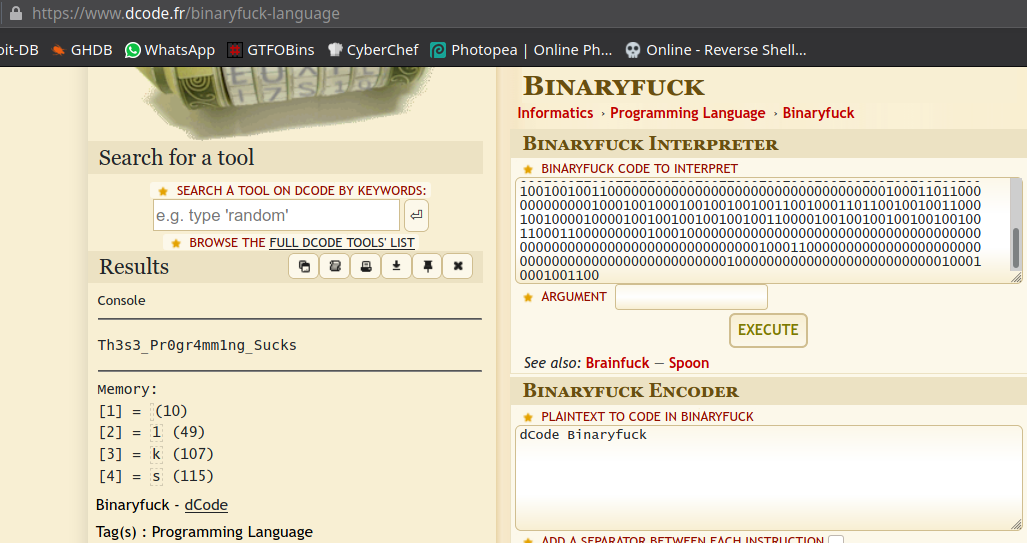Focus the ARGUMENT input field

click(691, 297)
